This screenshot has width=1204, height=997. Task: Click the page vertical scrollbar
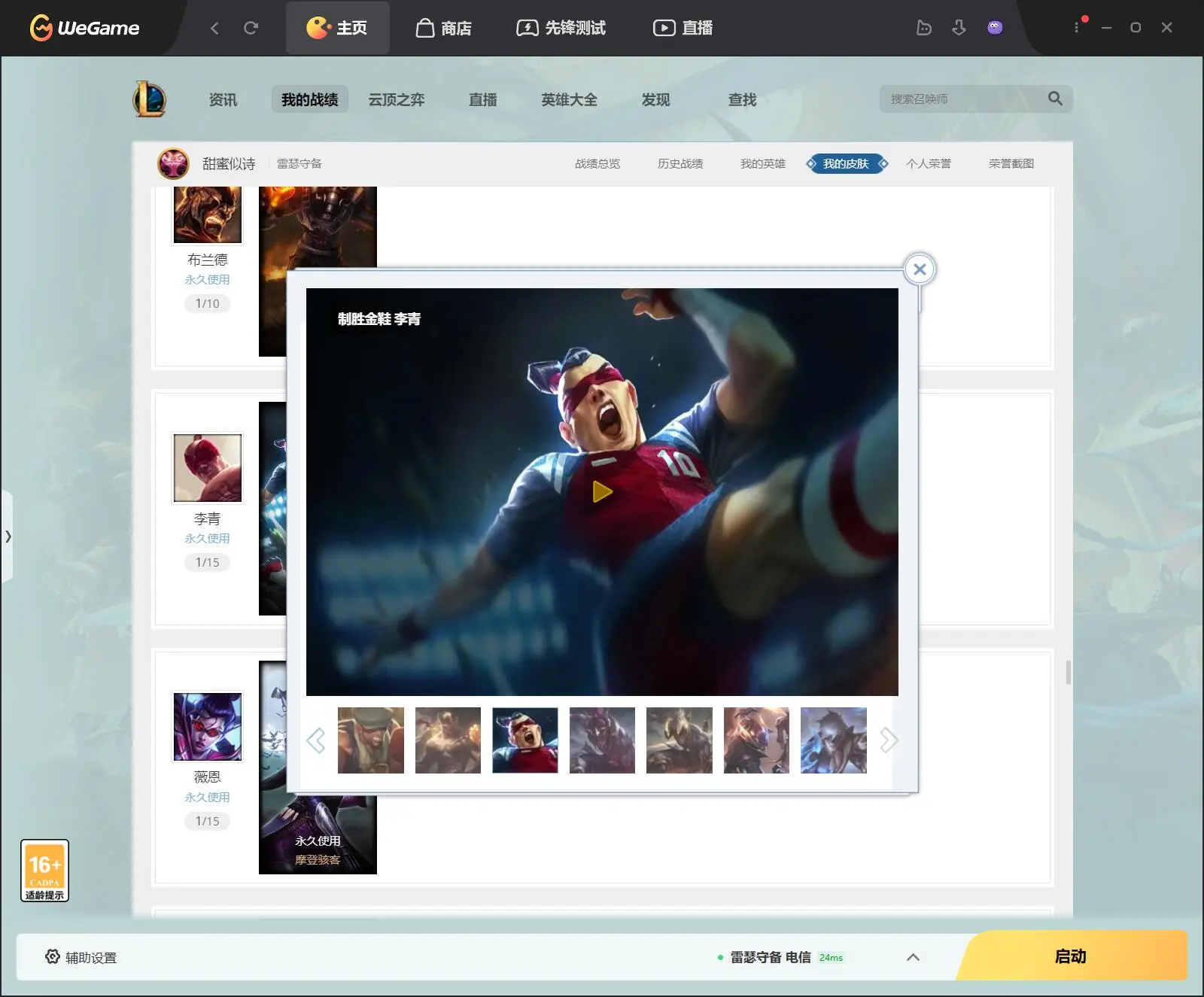click(1068, 672)
